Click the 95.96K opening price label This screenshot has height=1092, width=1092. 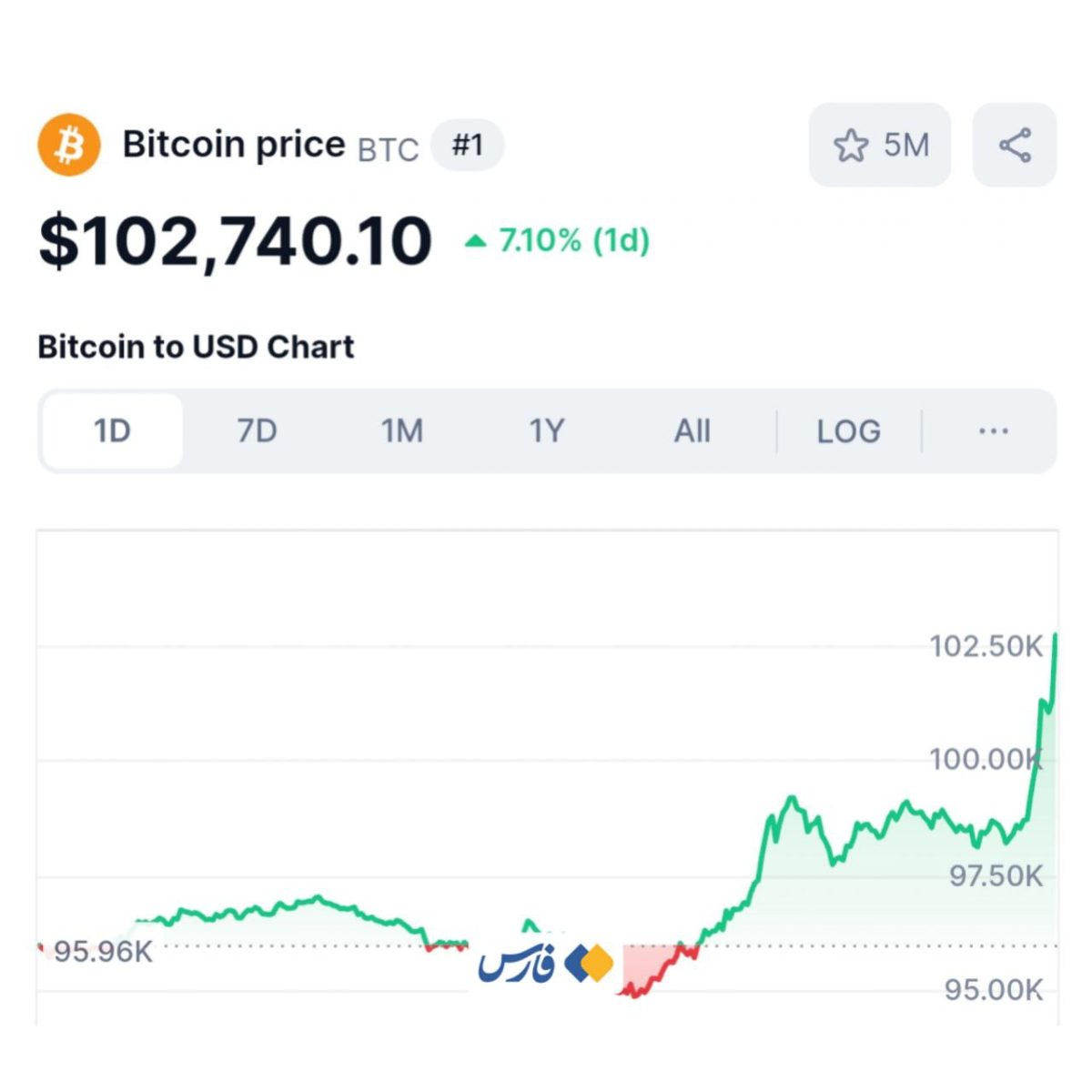point(103,952)
